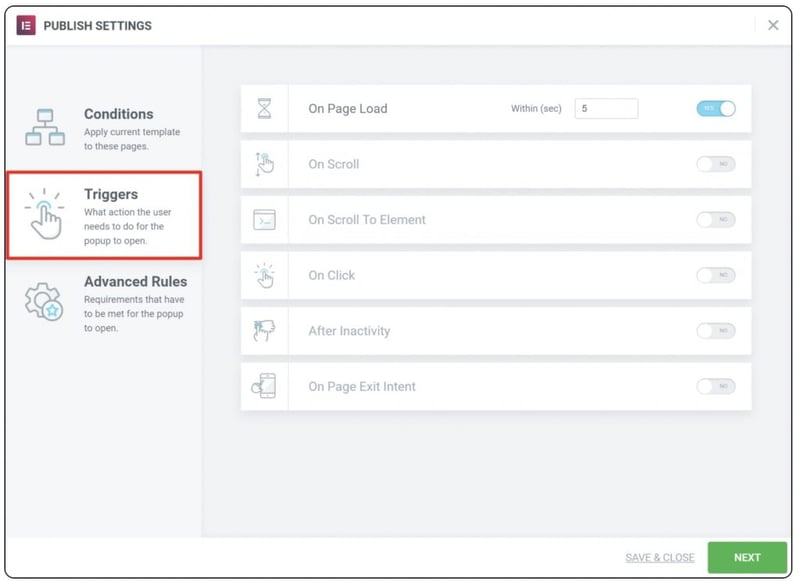Click the On Page Load hourglass icon
Screen dimensions: 800x584
(264, 109)
